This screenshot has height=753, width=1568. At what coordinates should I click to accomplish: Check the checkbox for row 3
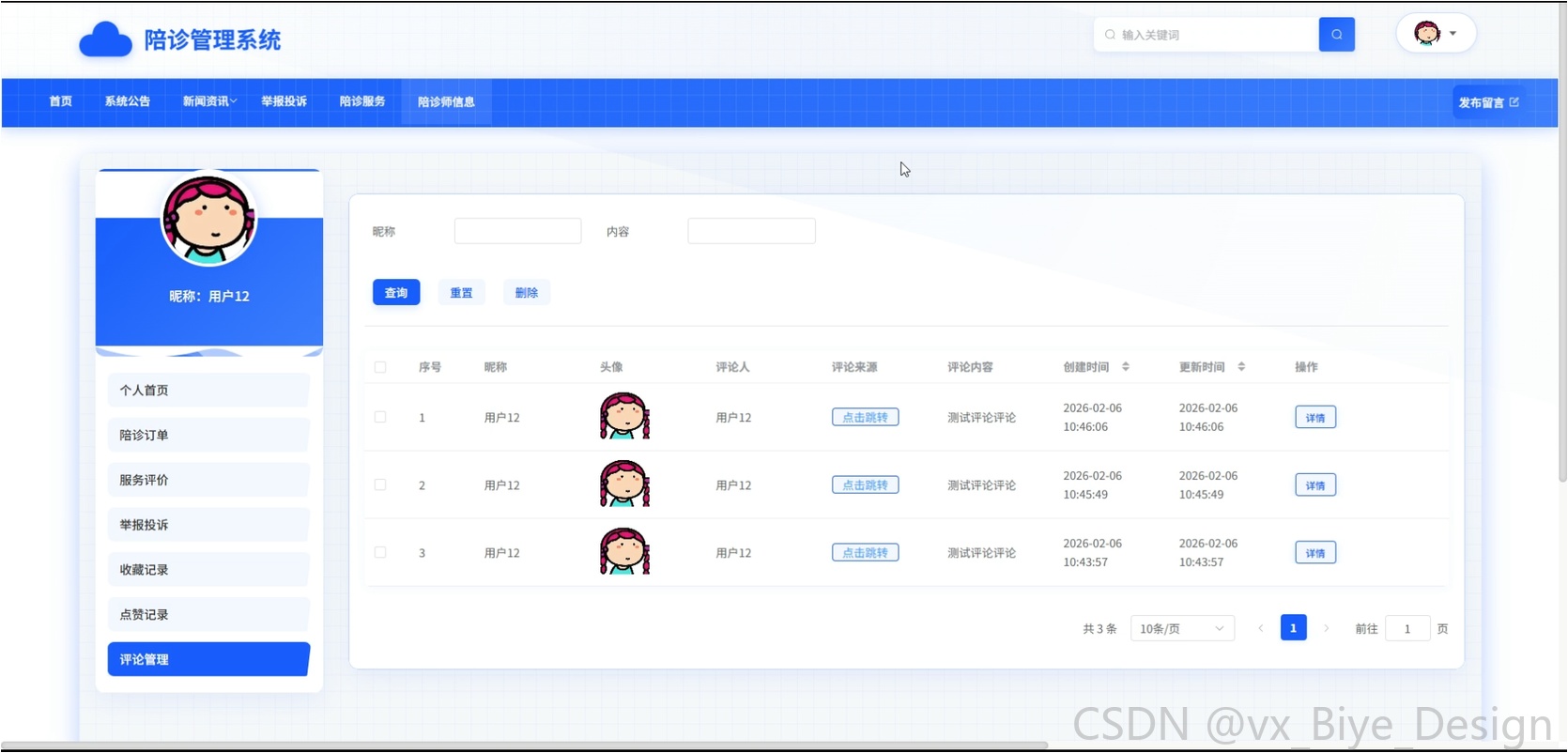click(x=380, y=552)
